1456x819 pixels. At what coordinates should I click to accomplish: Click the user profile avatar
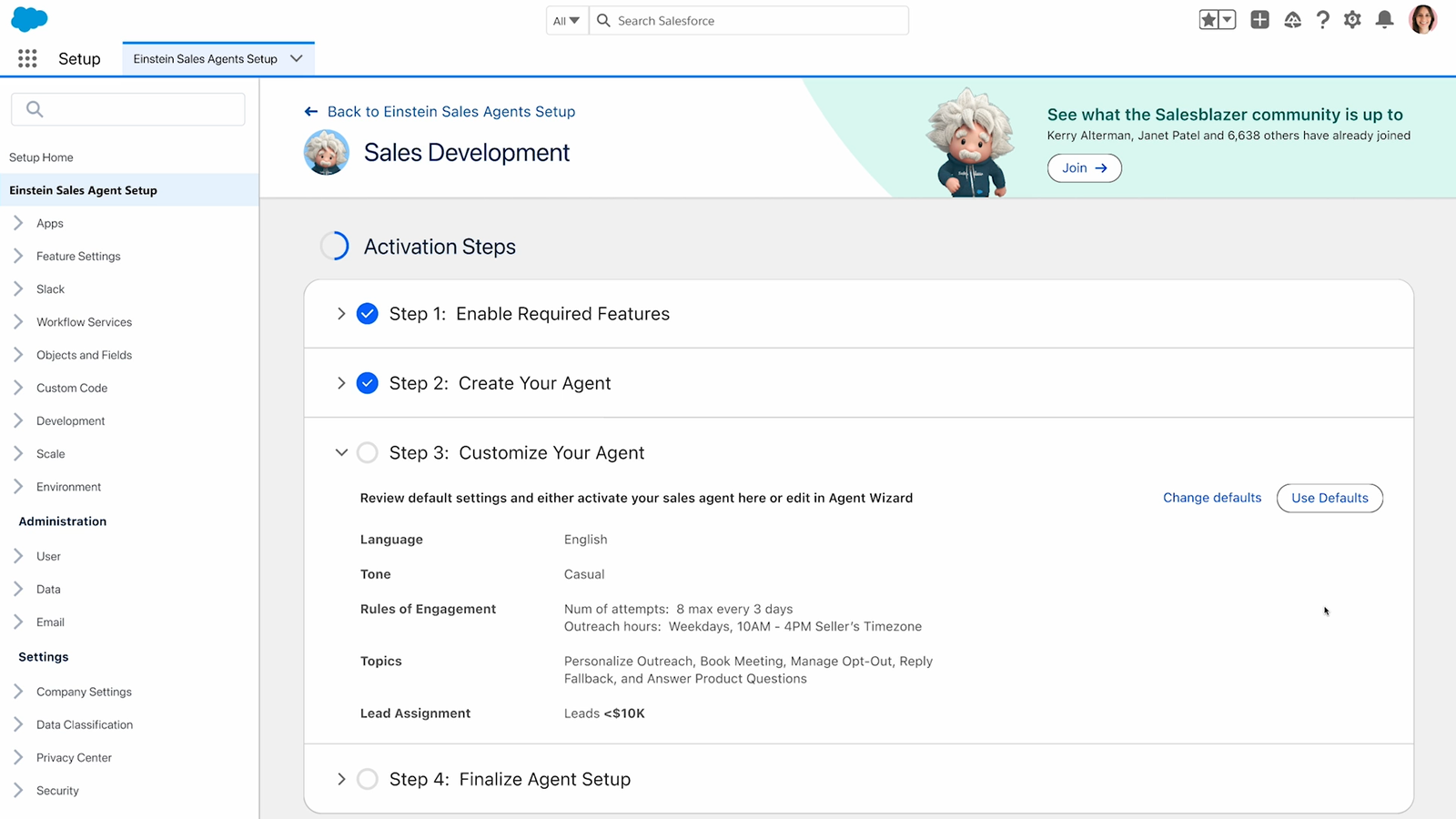(x=1424, y=19)
